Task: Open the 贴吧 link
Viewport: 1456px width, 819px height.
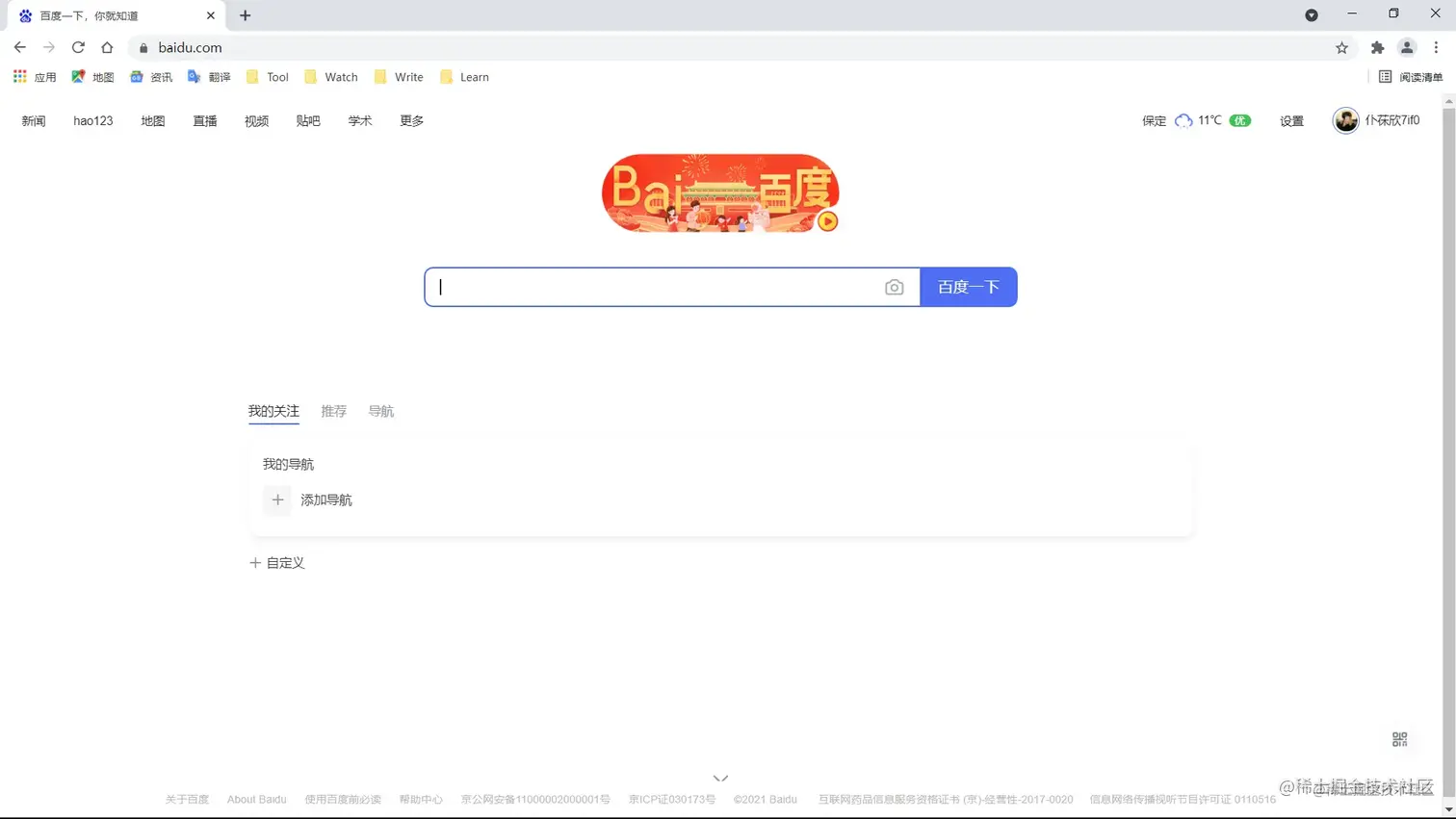Action: tap(308, 121)
